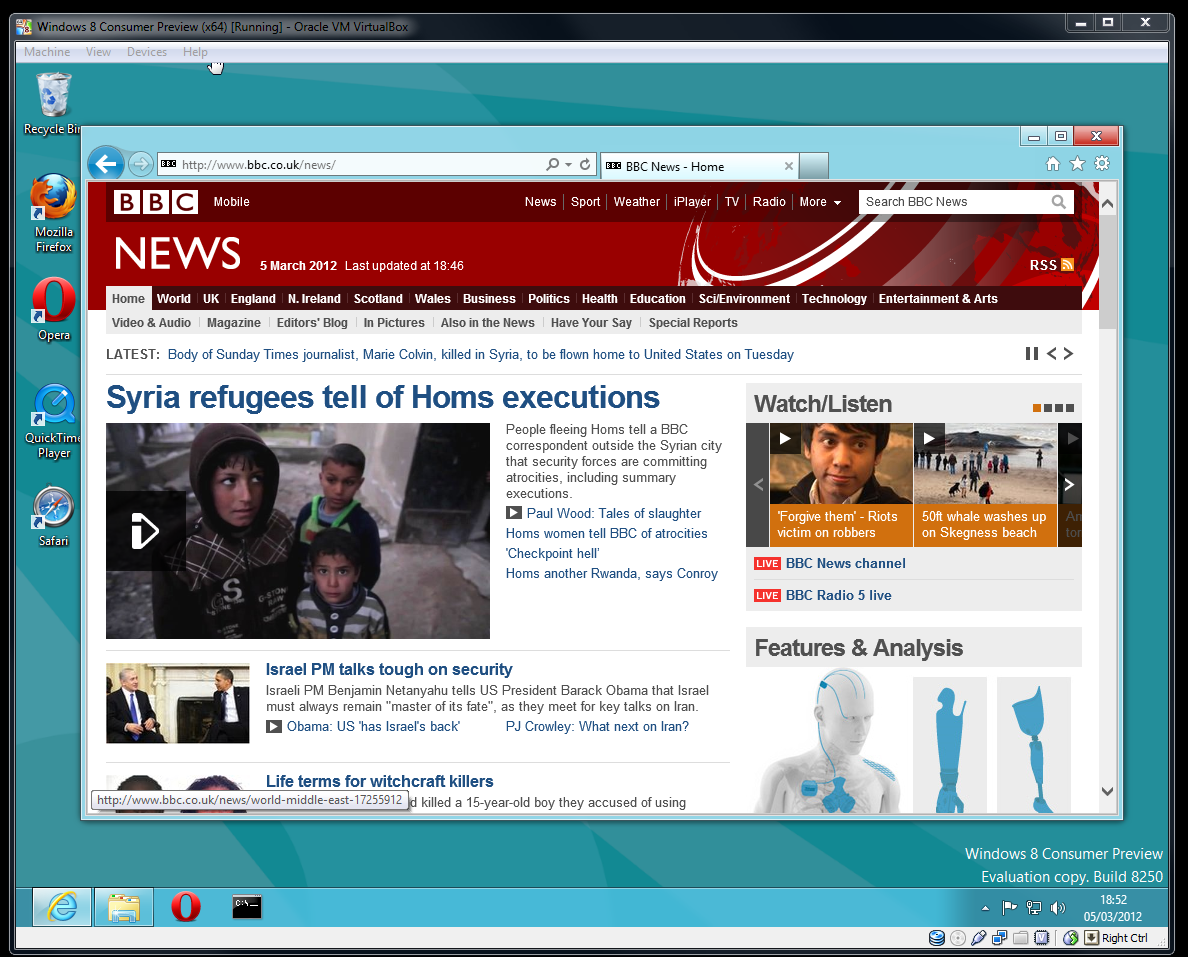This screenshot has height=957, width=1188.
Task: Play 'Forgive them' riots victim video
Action: 786,439
